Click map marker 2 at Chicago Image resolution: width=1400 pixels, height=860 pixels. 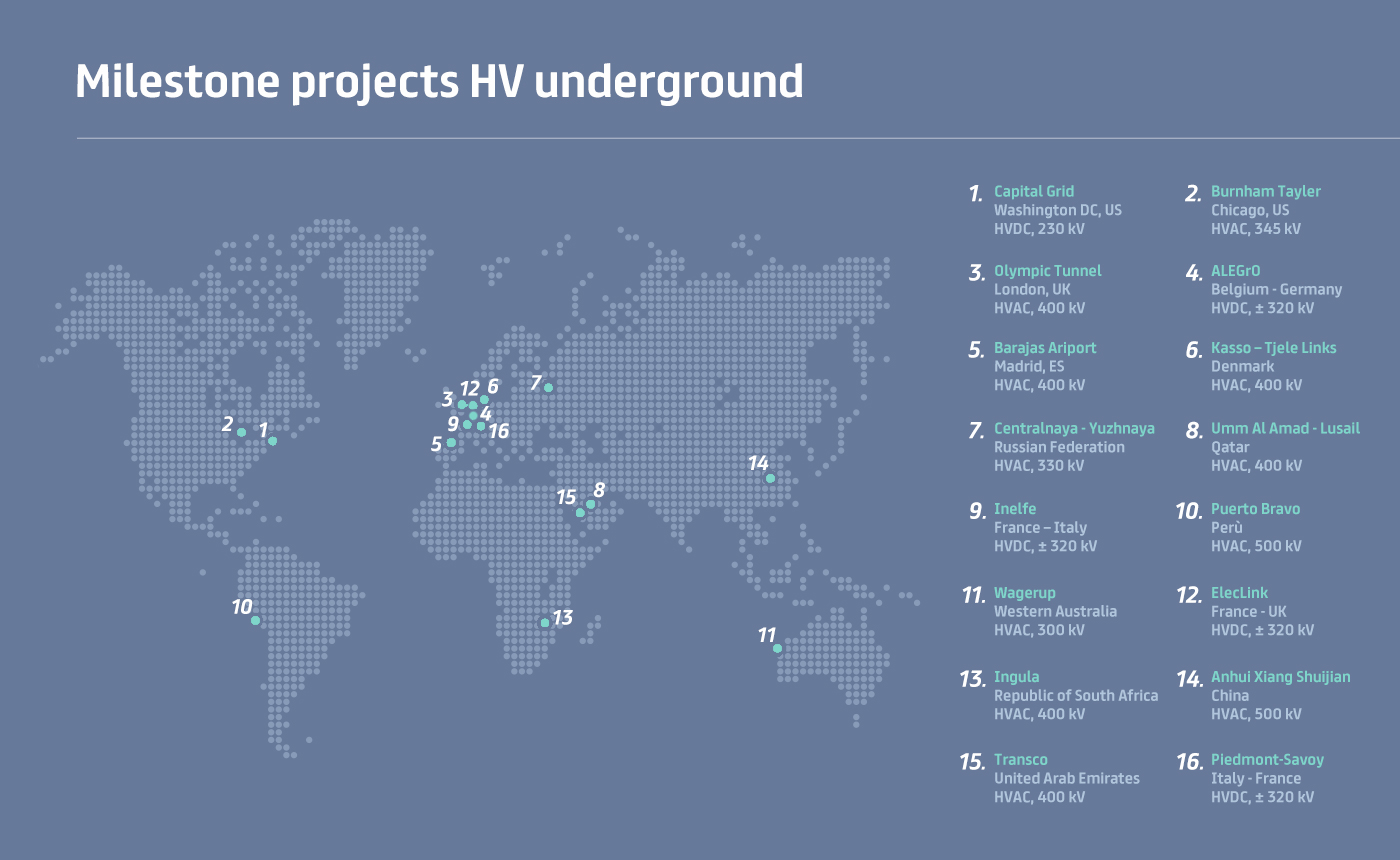pyautogui.click(x=241, y=432)
